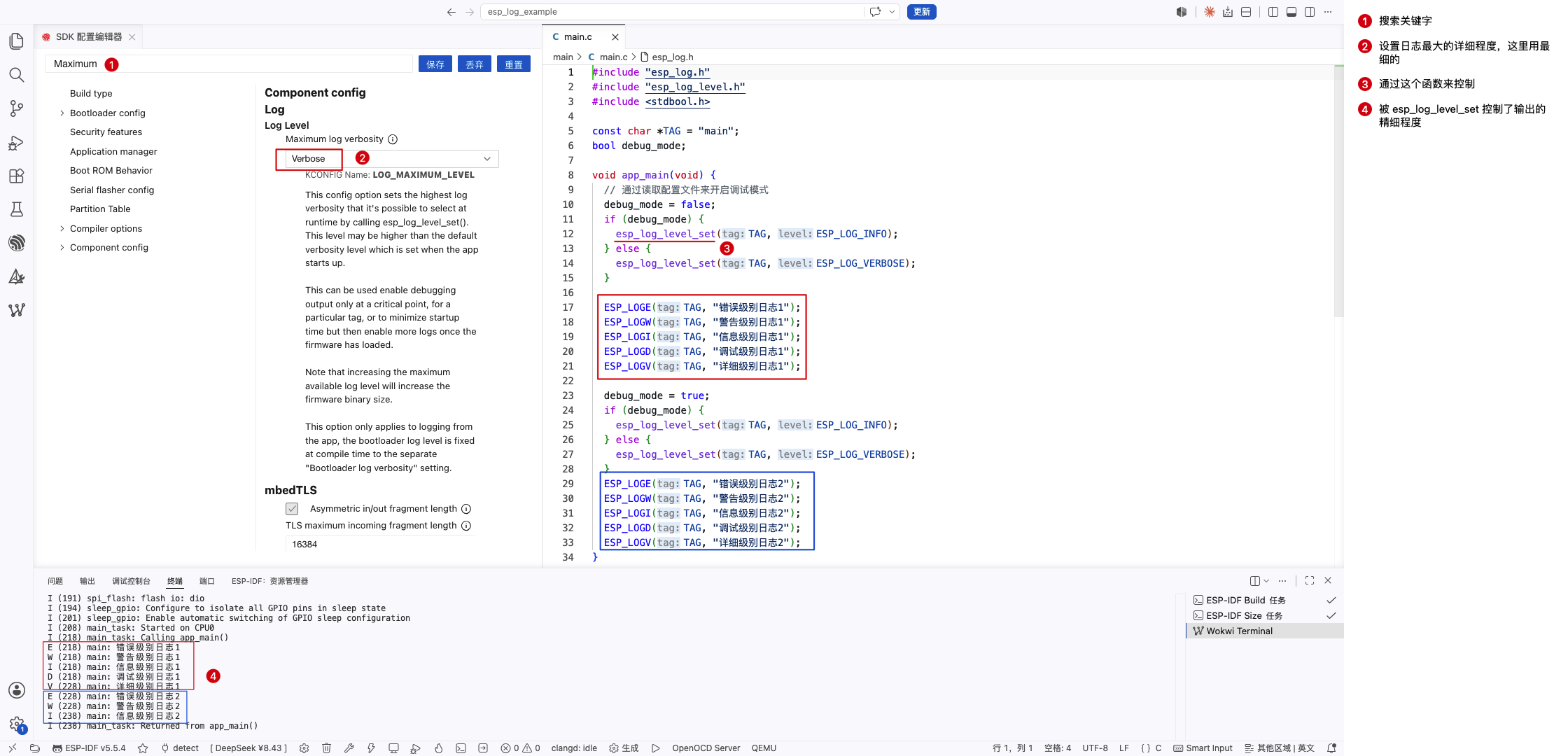Open the Run and Debug view

tap(17, 143)
